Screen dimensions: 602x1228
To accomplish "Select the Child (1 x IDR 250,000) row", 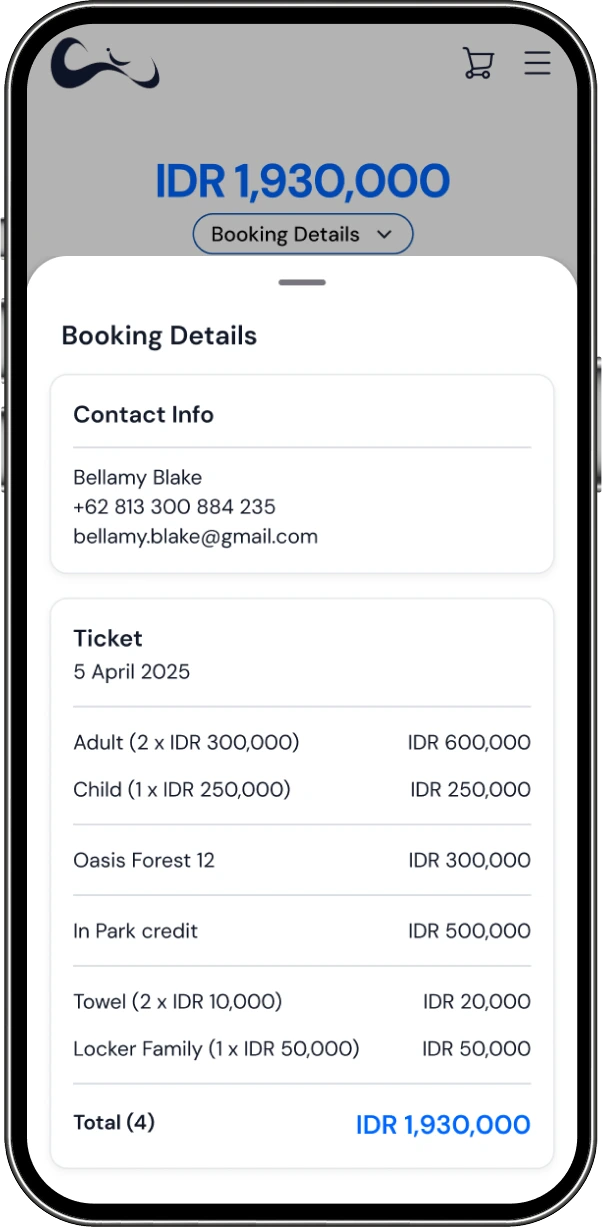I will (182, 789).
